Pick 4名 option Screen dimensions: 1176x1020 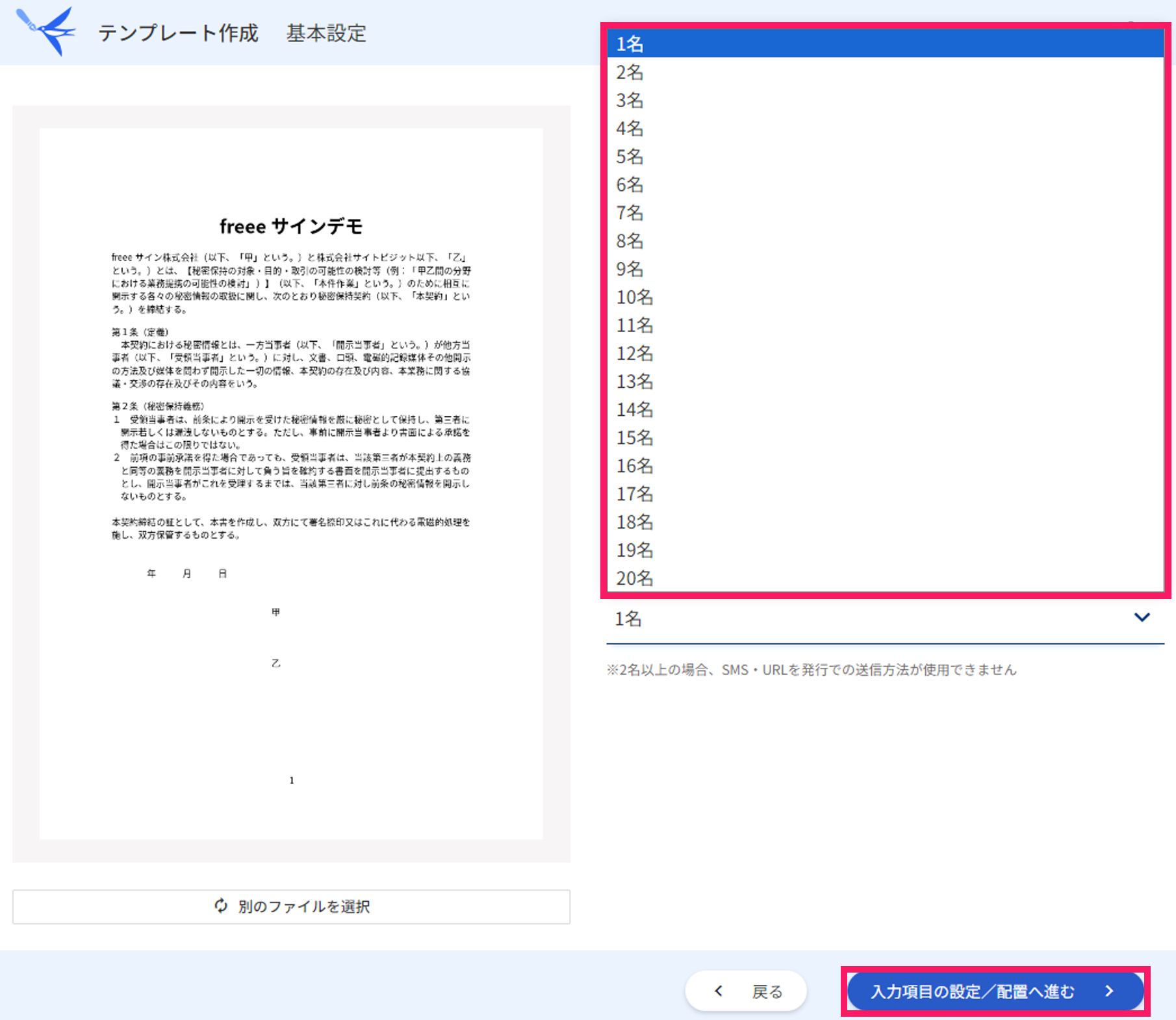[885, 128]
